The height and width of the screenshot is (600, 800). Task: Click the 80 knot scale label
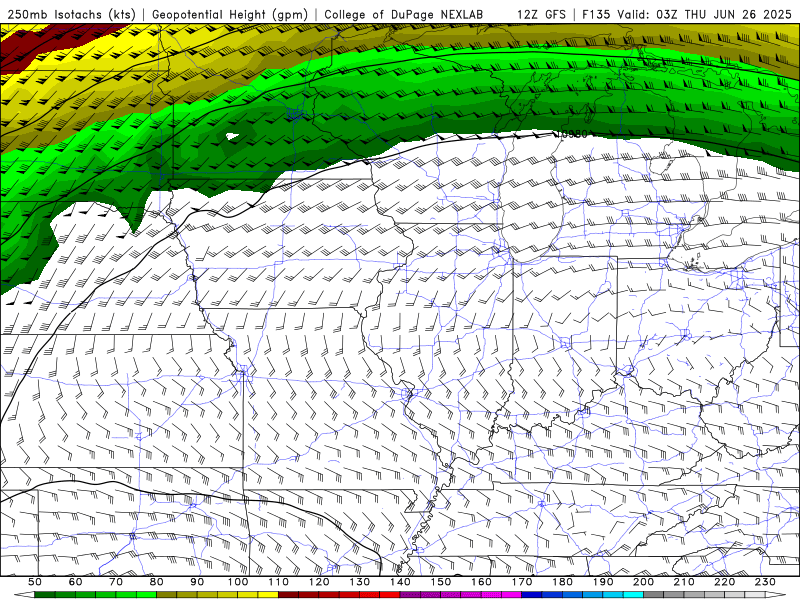click(157, 582)
